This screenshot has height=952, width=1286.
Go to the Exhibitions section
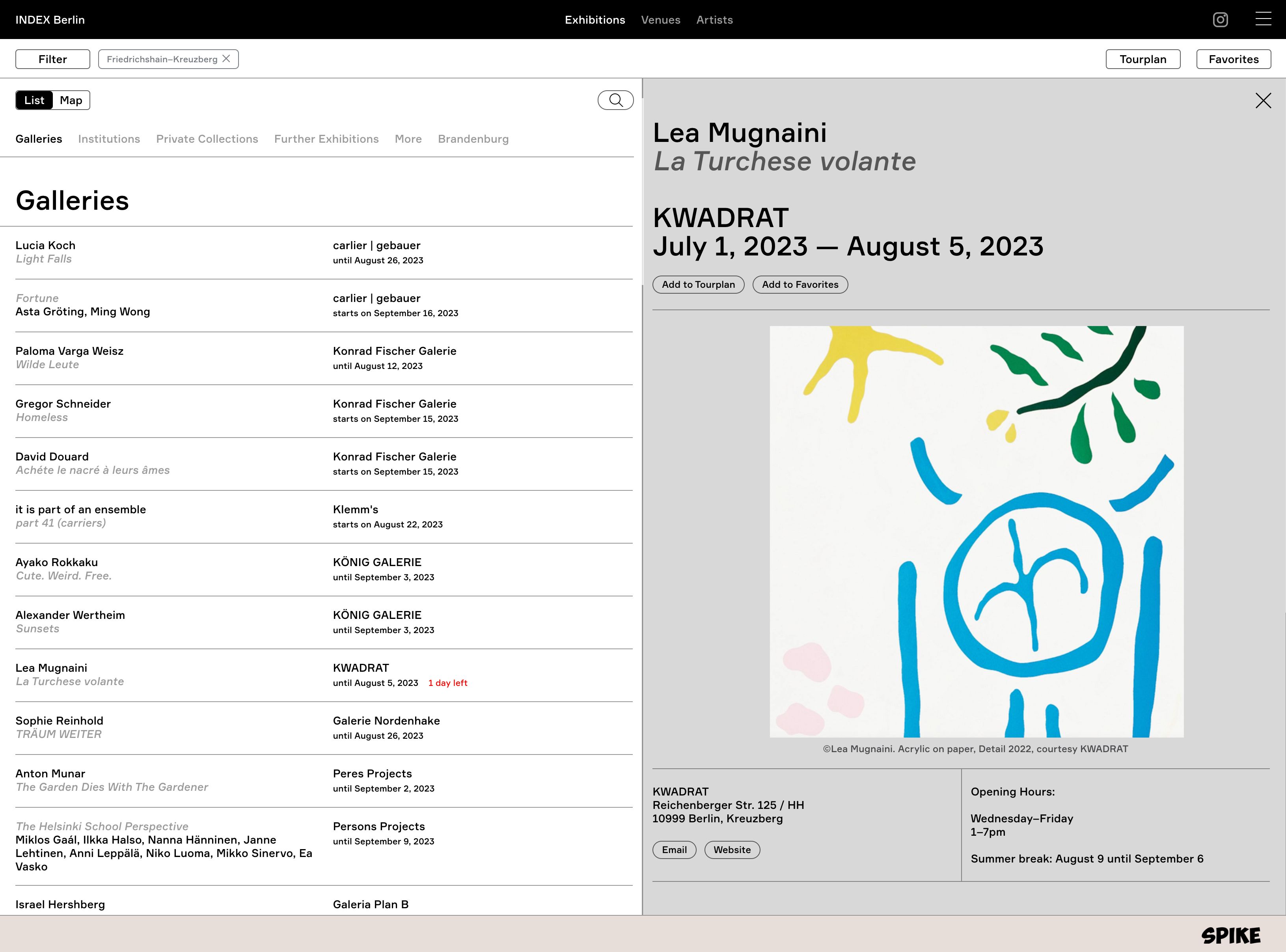click(595, 20)
